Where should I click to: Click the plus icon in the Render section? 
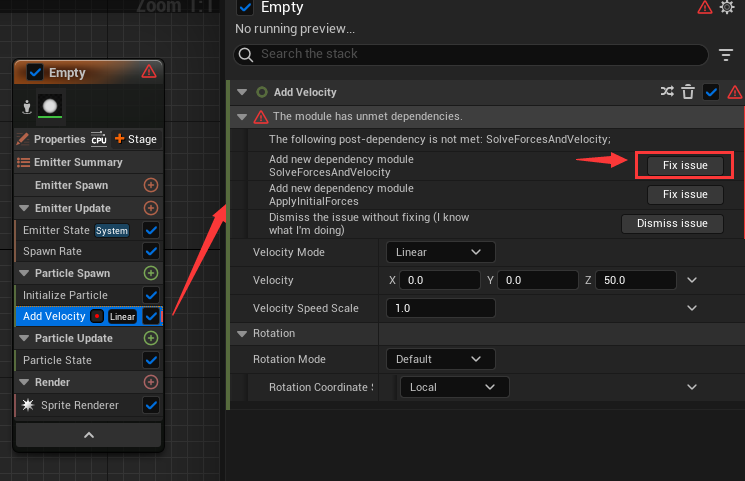pyautogui.click(x=151, y=382)
